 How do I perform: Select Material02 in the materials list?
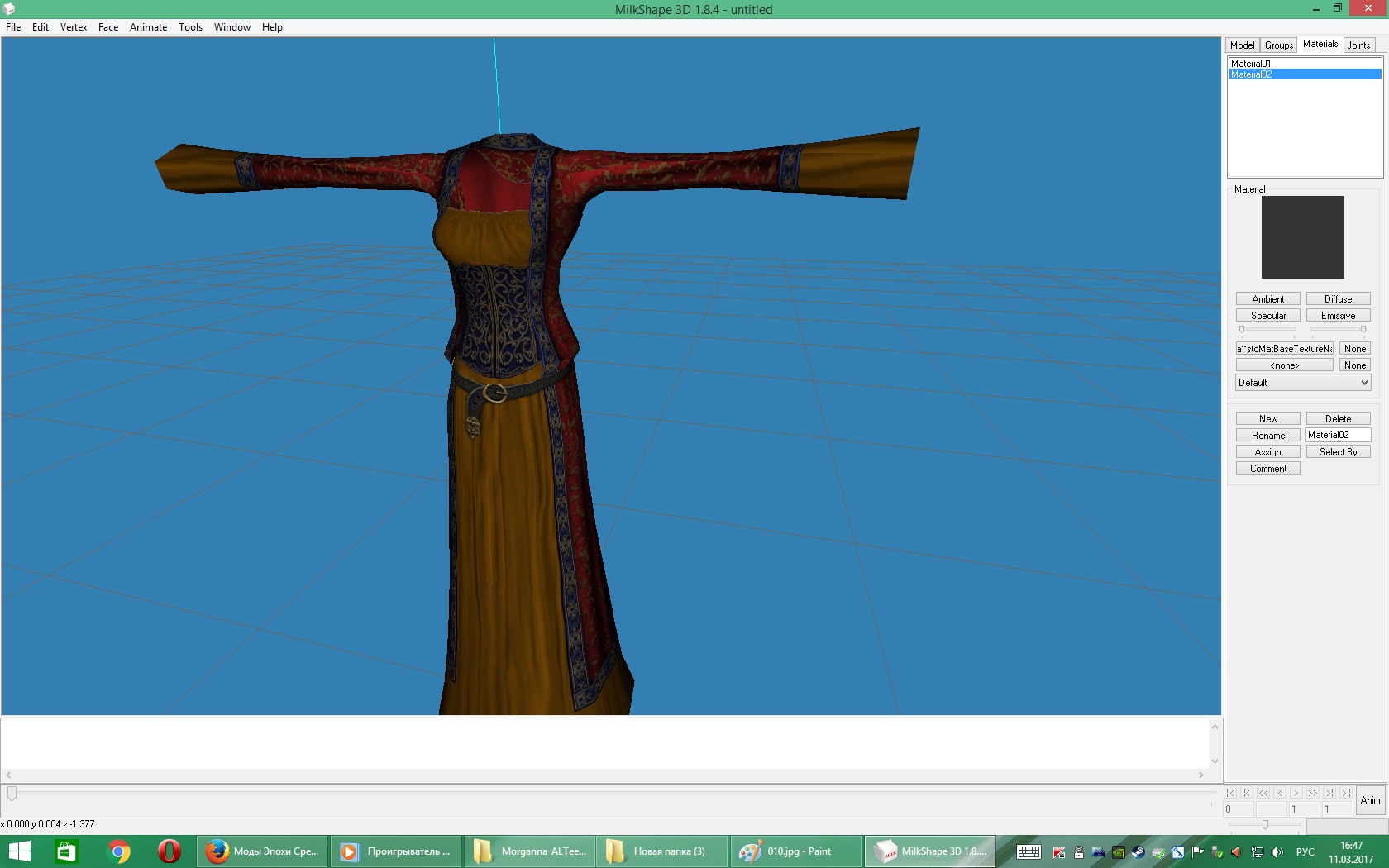[1305, 74]
